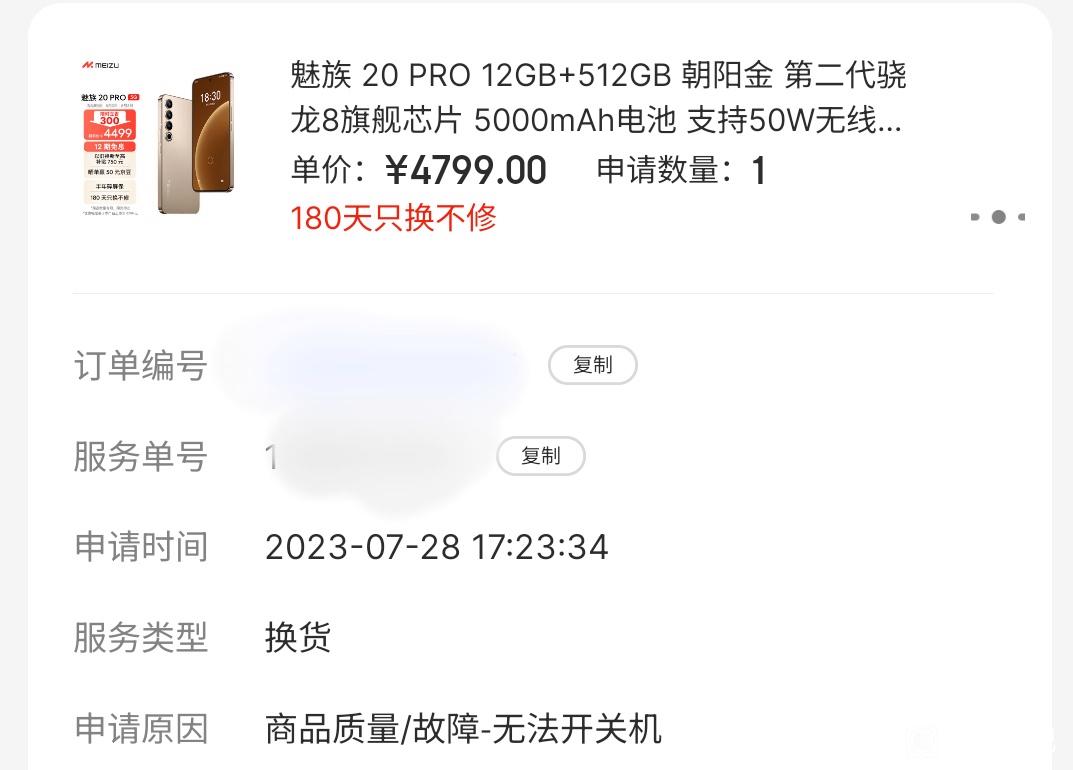Open the 魅族 20 PRO product title
This screenshot has width=1073, height=770.
pyautogui.click(x=598, y=97)
